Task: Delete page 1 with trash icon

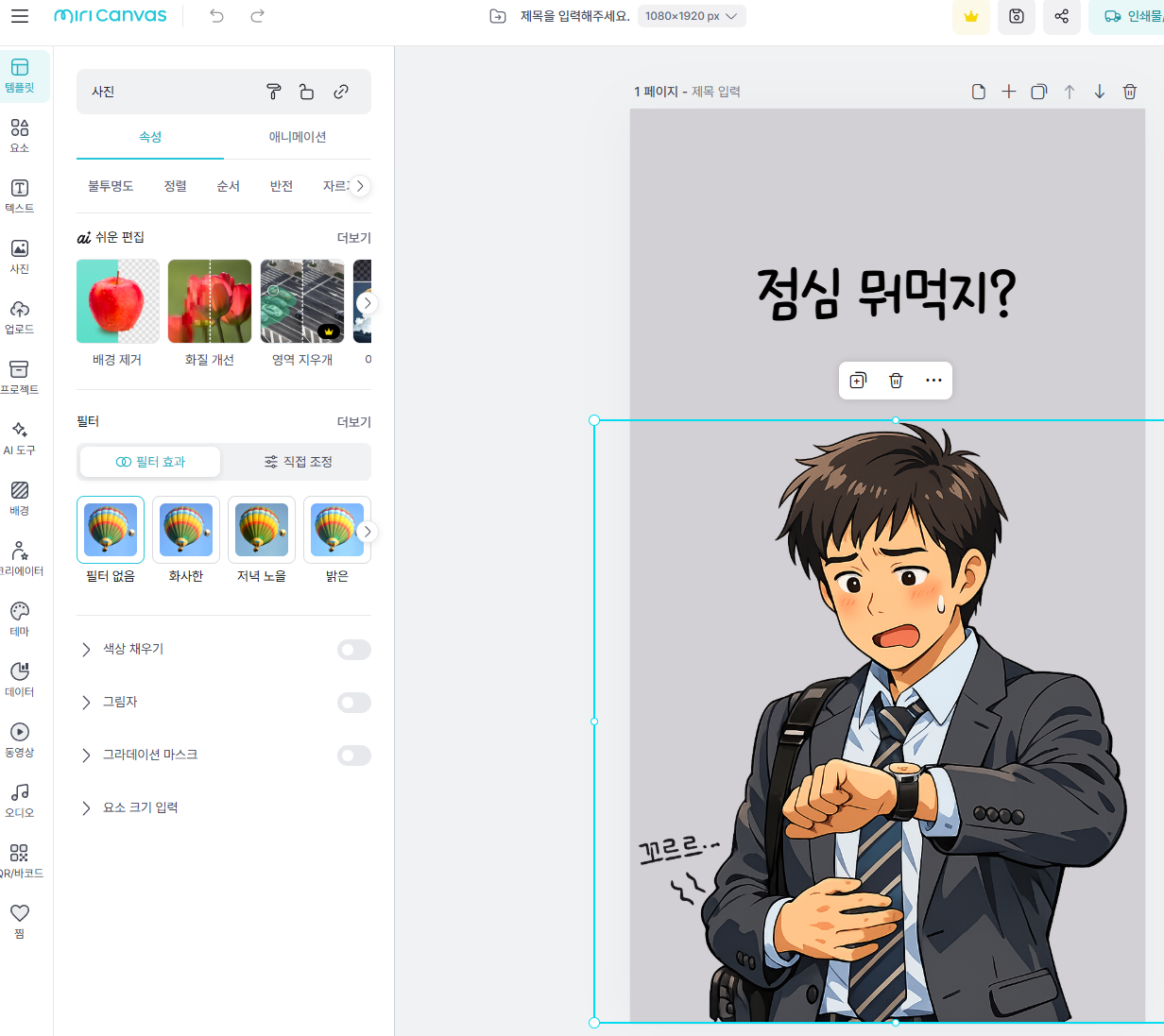Action: pos(1130,92)
